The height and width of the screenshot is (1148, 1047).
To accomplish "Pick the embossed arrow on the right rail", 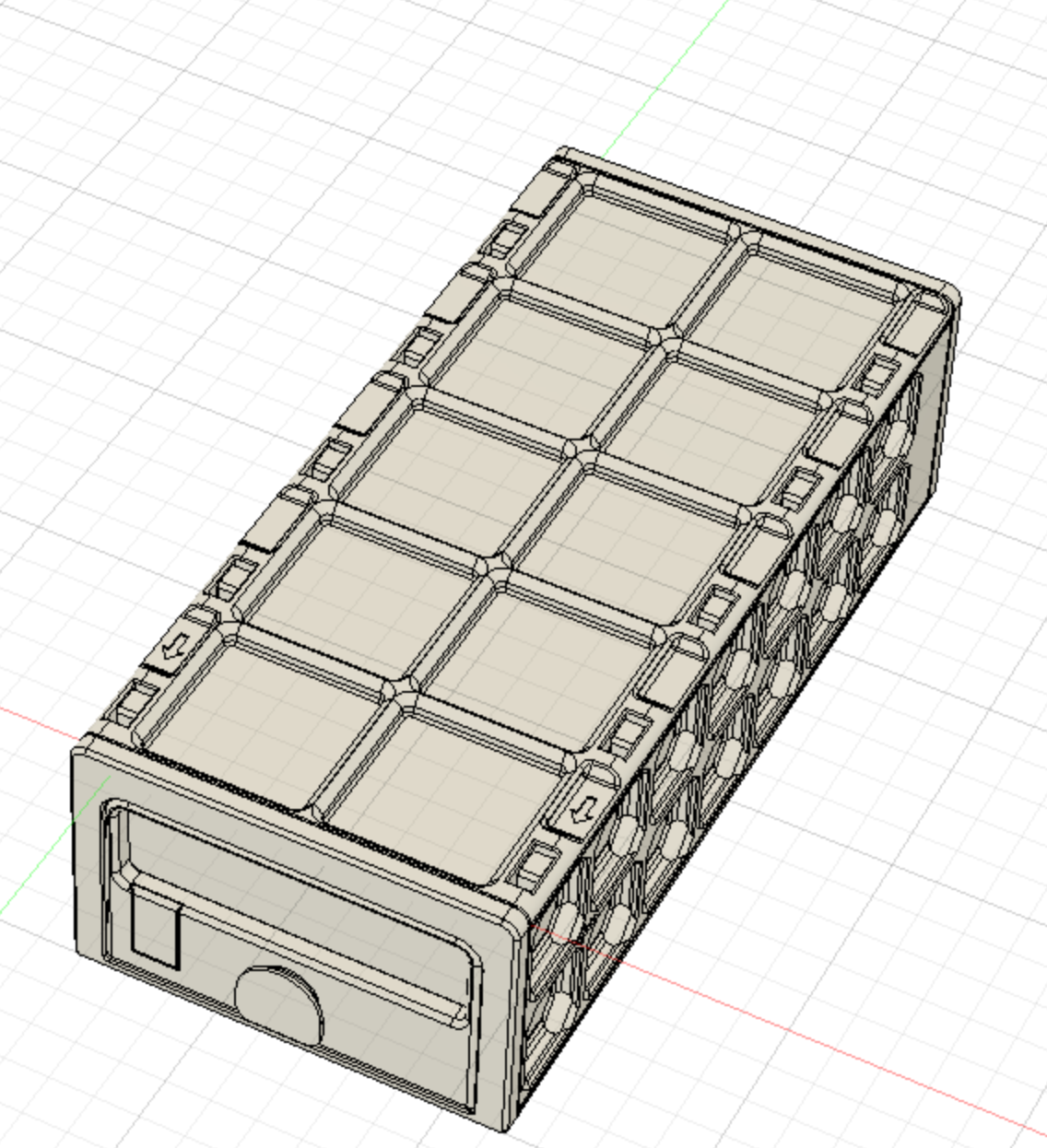I will (x=582, y=811).
